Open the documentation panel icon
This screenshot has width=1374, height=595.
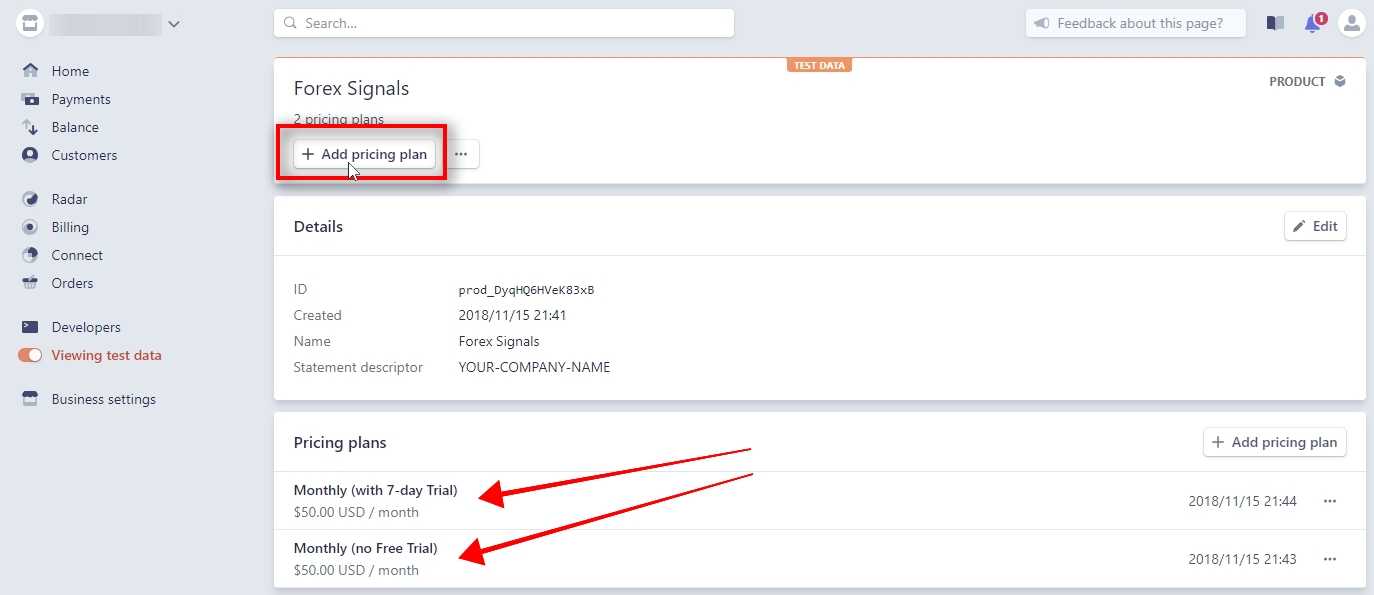[1275, 22]
